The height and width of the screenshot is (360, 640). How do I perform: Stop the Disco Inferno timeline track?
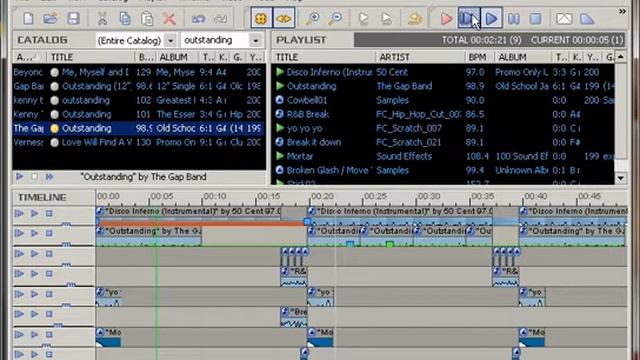[49, 213]
